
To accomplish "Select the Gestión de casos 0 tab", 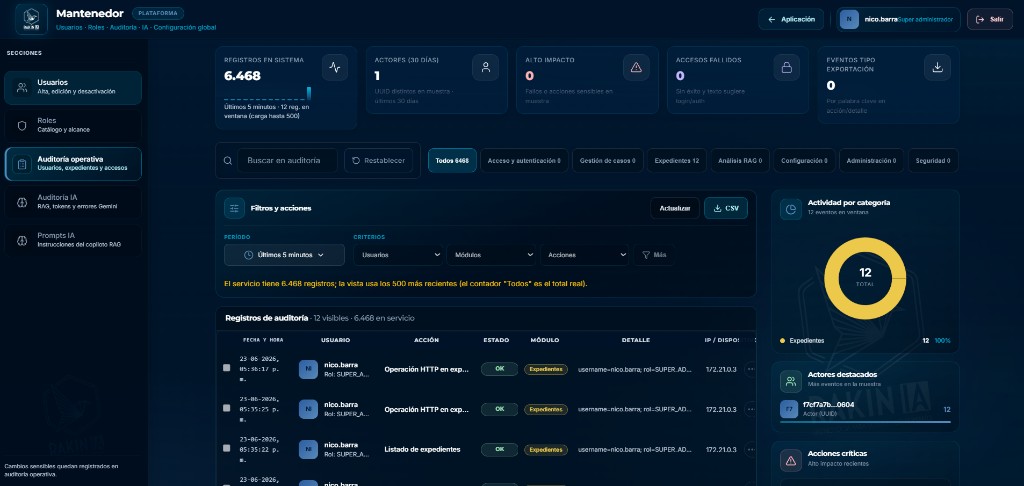I will 607,161.
